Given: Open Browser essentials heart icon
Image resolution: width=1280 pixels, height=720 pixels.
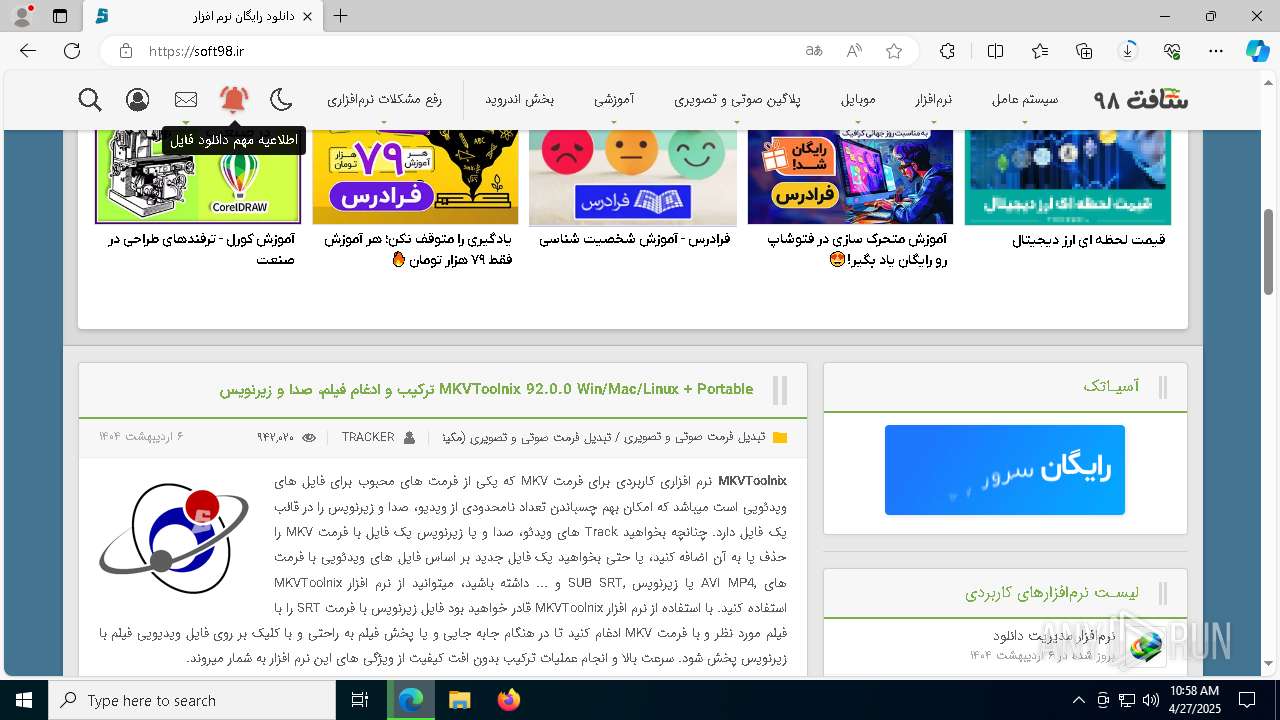Looking at the screenshot, I should (1172, 51).
